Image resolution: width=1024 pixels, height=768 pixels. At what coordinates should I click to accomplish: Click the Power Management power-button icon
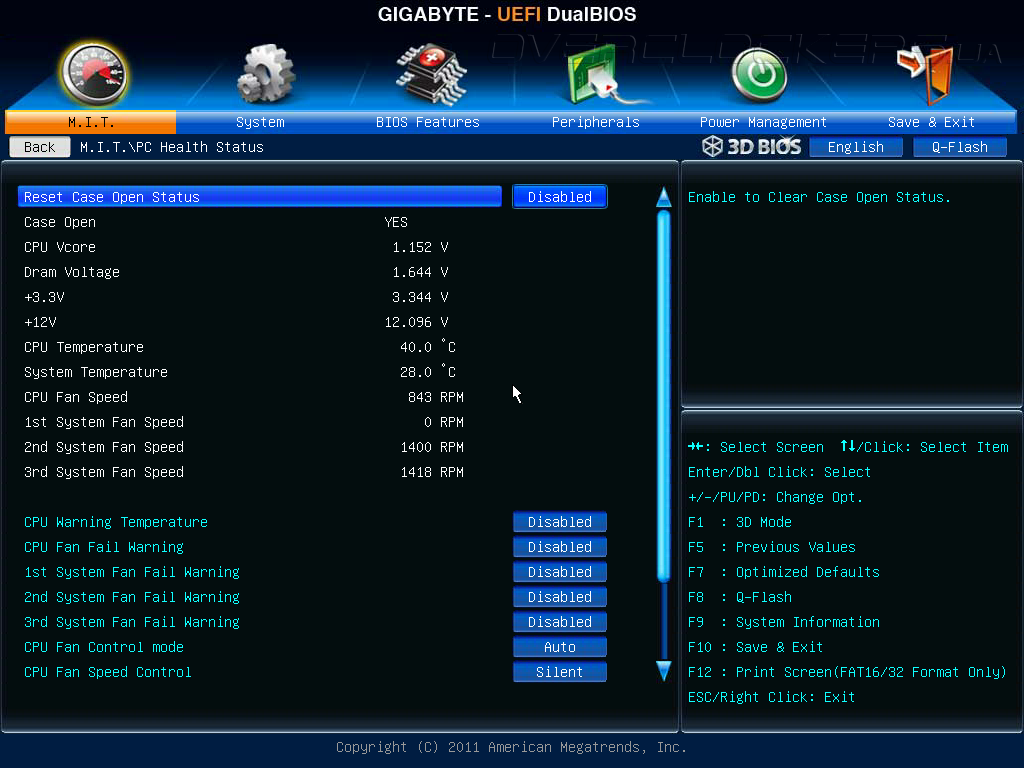759,75
